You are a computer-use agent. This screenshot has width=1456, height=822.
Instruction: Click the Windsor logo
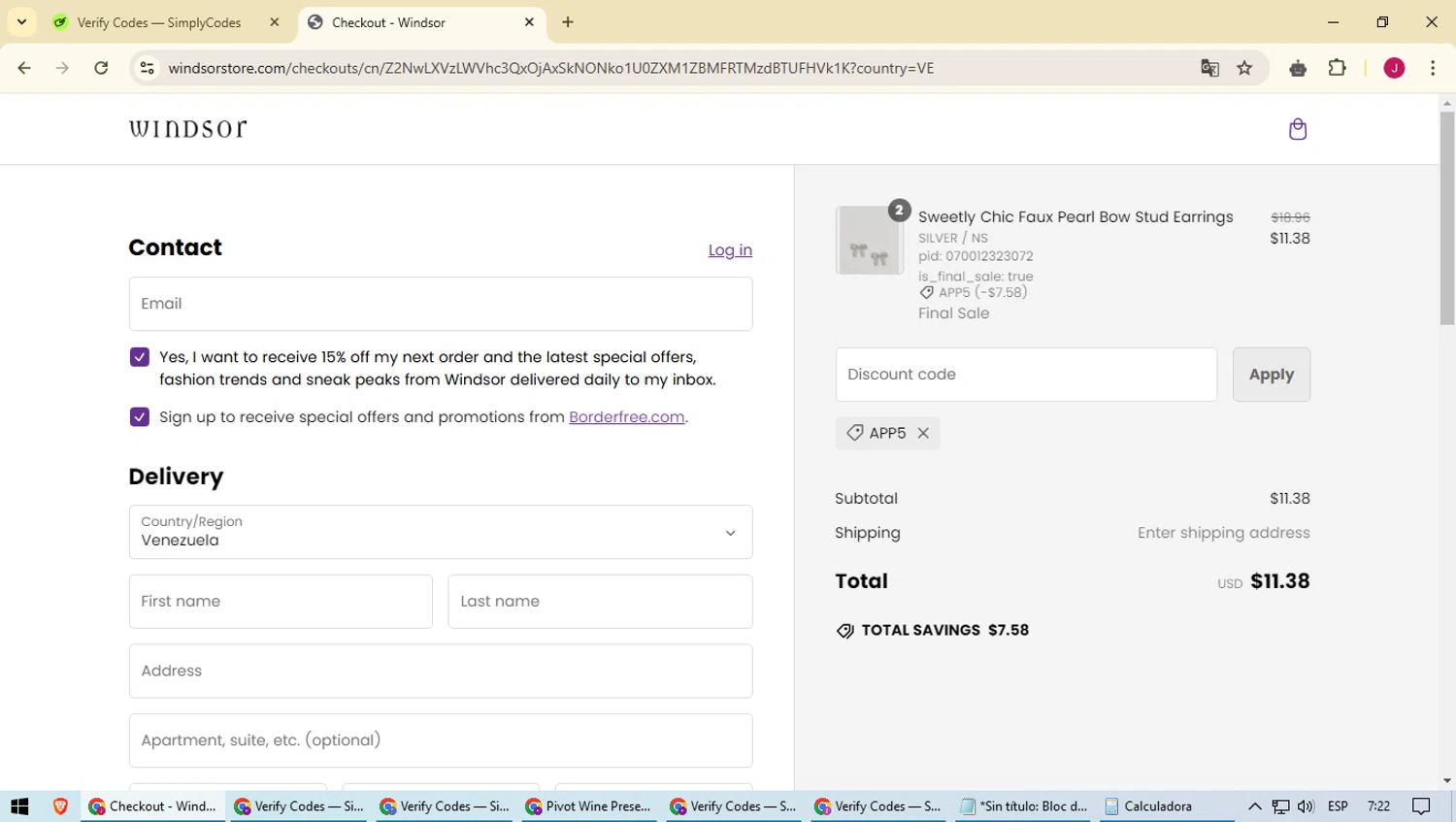tap(188, 129)
